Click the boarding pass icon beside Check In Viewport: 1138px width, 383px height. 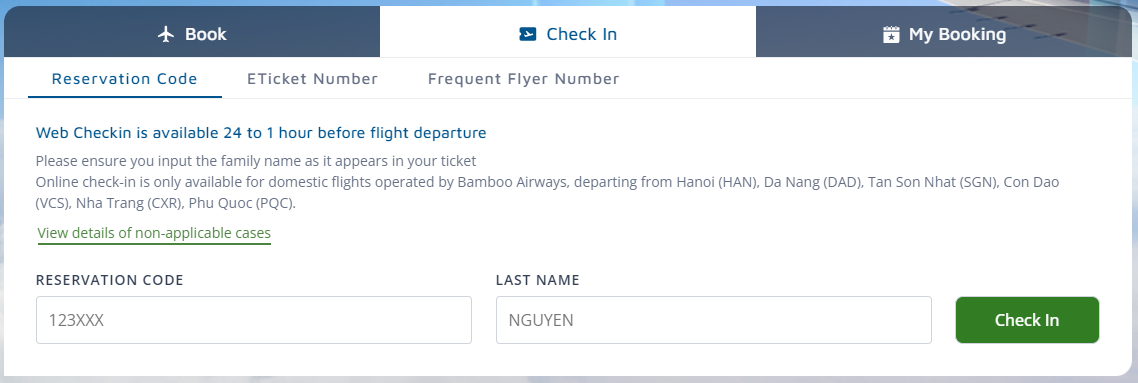pos(528,34)
